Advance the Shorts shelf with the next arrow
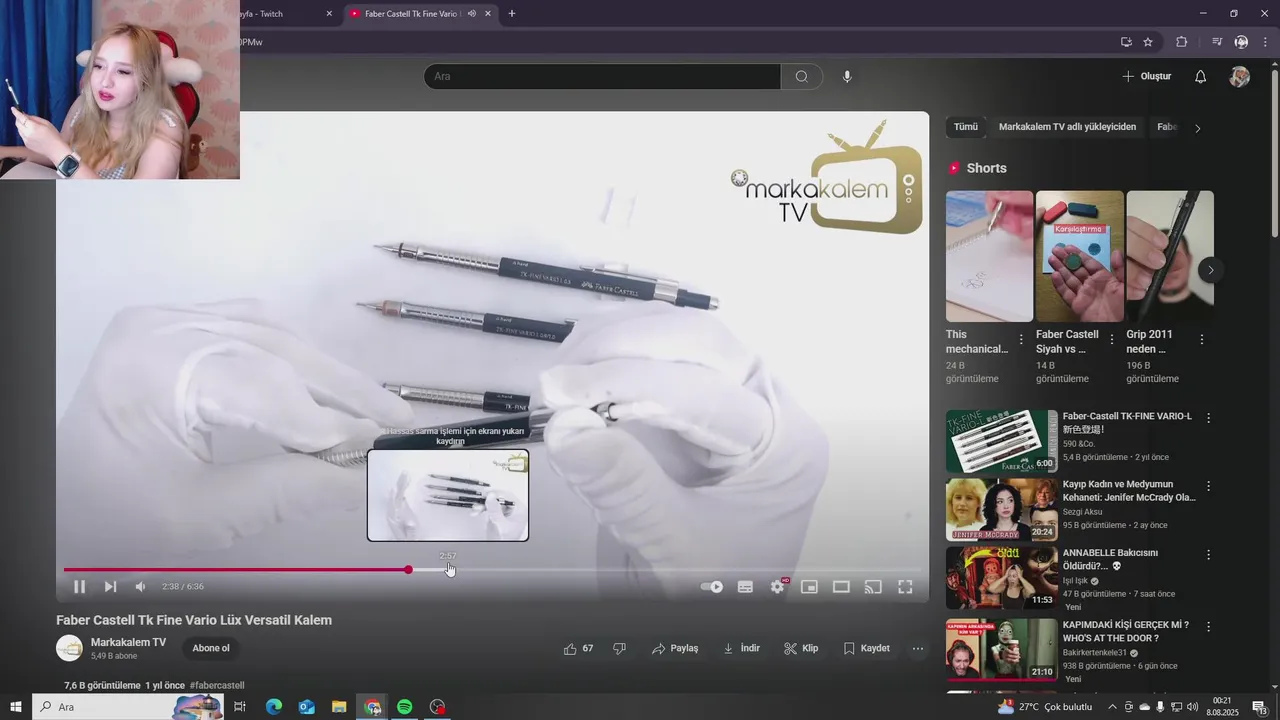Viewport: 1280px width, 720px height. click(1210, 270)
